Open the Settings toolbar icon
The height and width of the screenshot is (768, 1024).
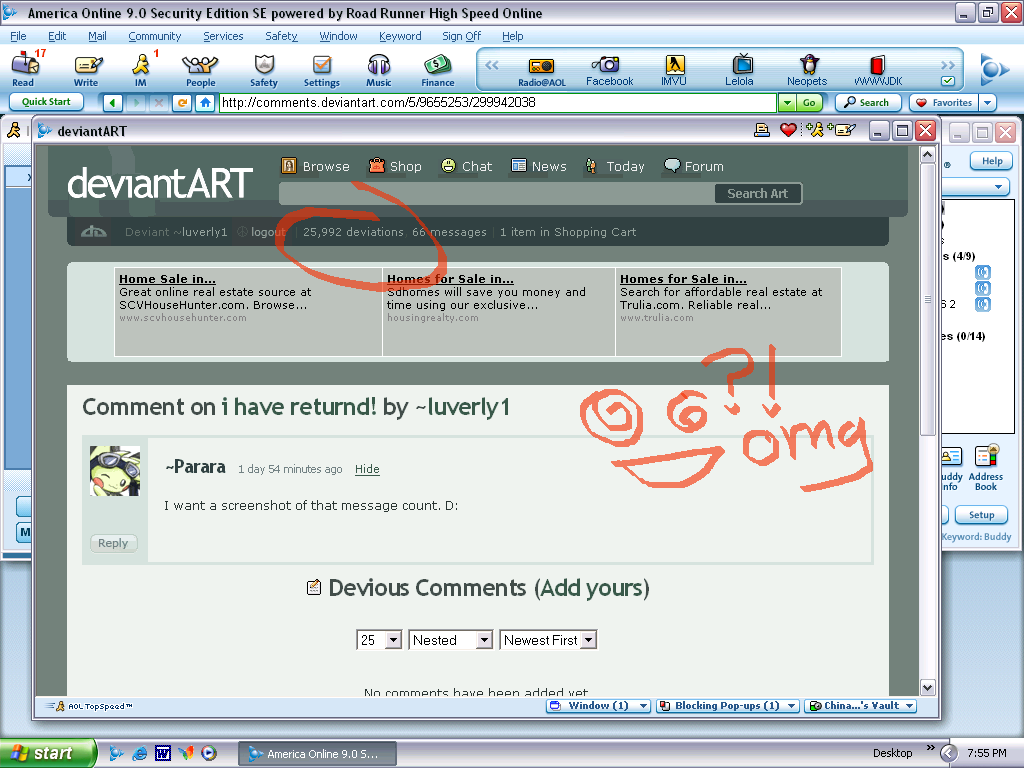(x=321, y=69)
